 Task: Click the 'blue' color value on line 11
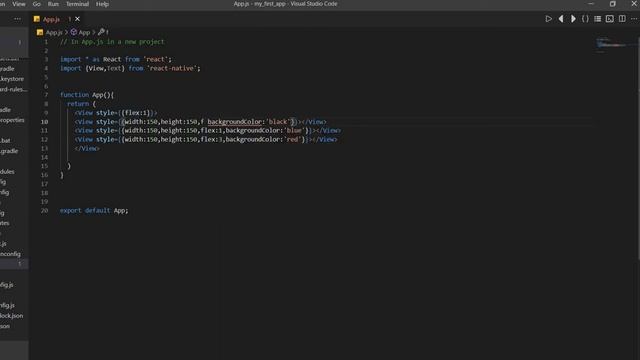pos(294,131)
